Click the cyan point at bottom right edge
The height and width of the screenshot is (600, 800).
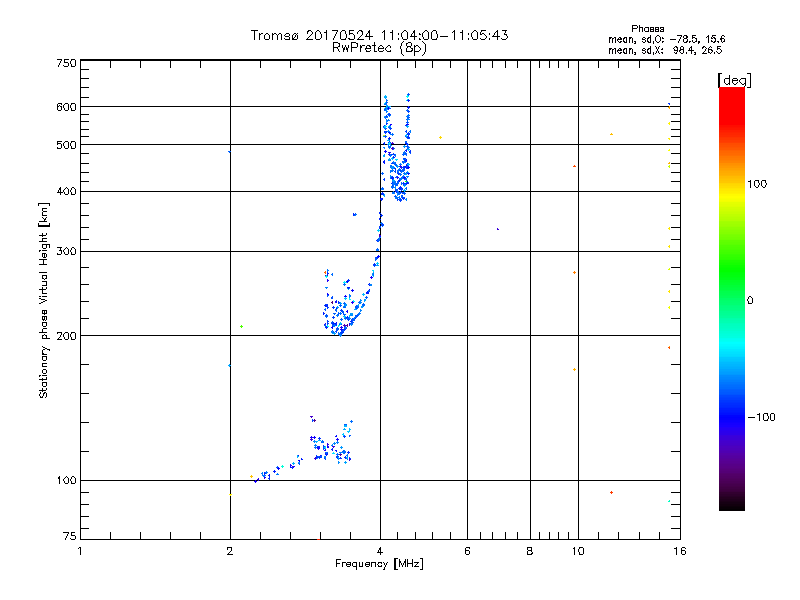669,502
